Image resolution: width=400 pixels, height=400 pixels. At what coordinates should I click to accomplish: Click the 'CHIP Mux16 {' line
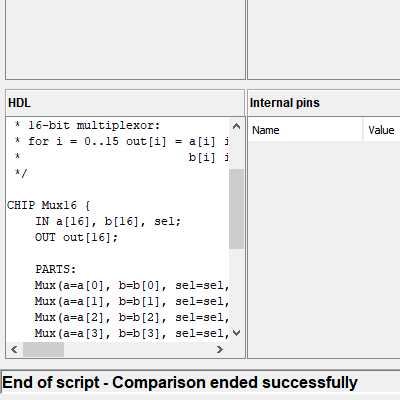point(49,205)
